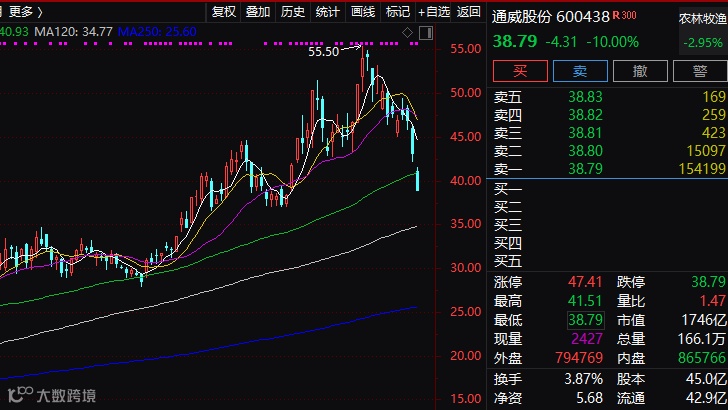
Task: Click the 撤 cancel order button
Action: pos(640,71)
